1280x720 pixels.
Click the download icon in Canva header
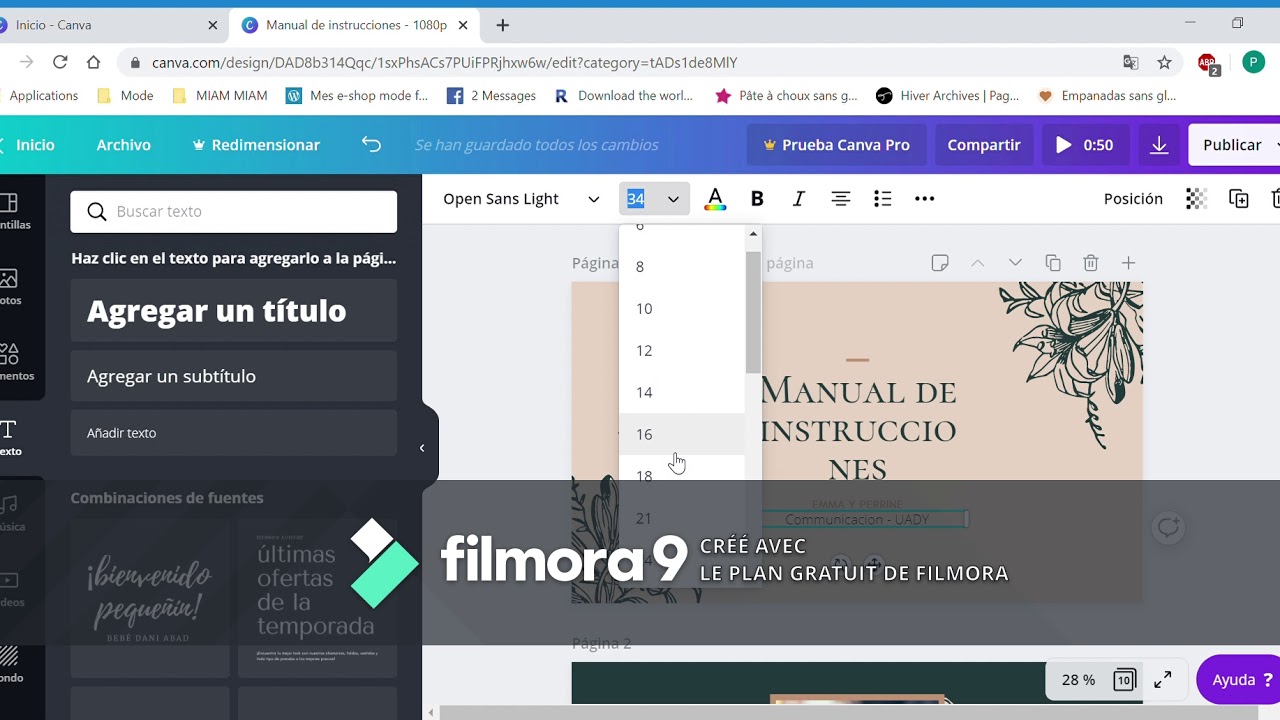point(1159,145)
